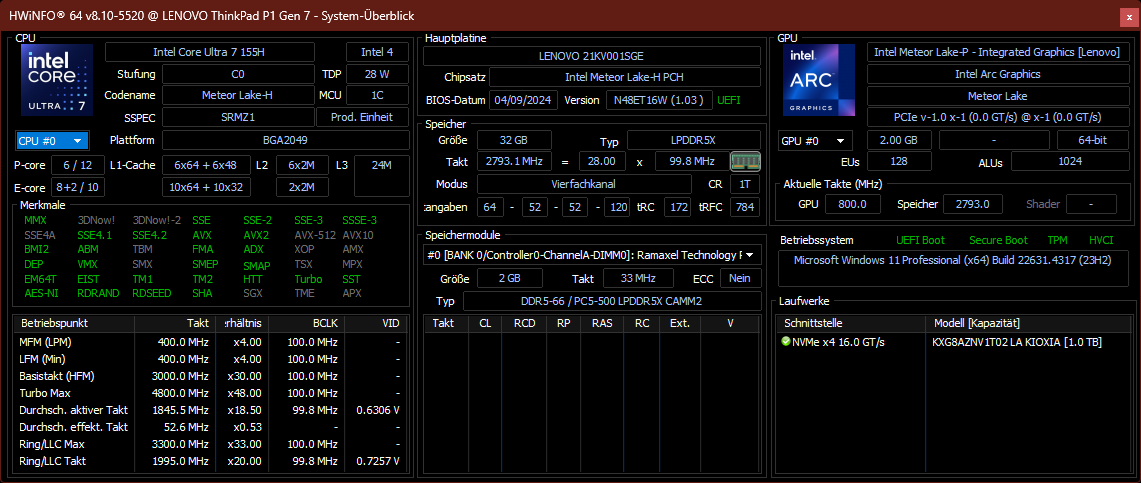The width and height of the screenshot is (1141, 483).
Task: Click the green UEFI label
Action: point(731,100)
